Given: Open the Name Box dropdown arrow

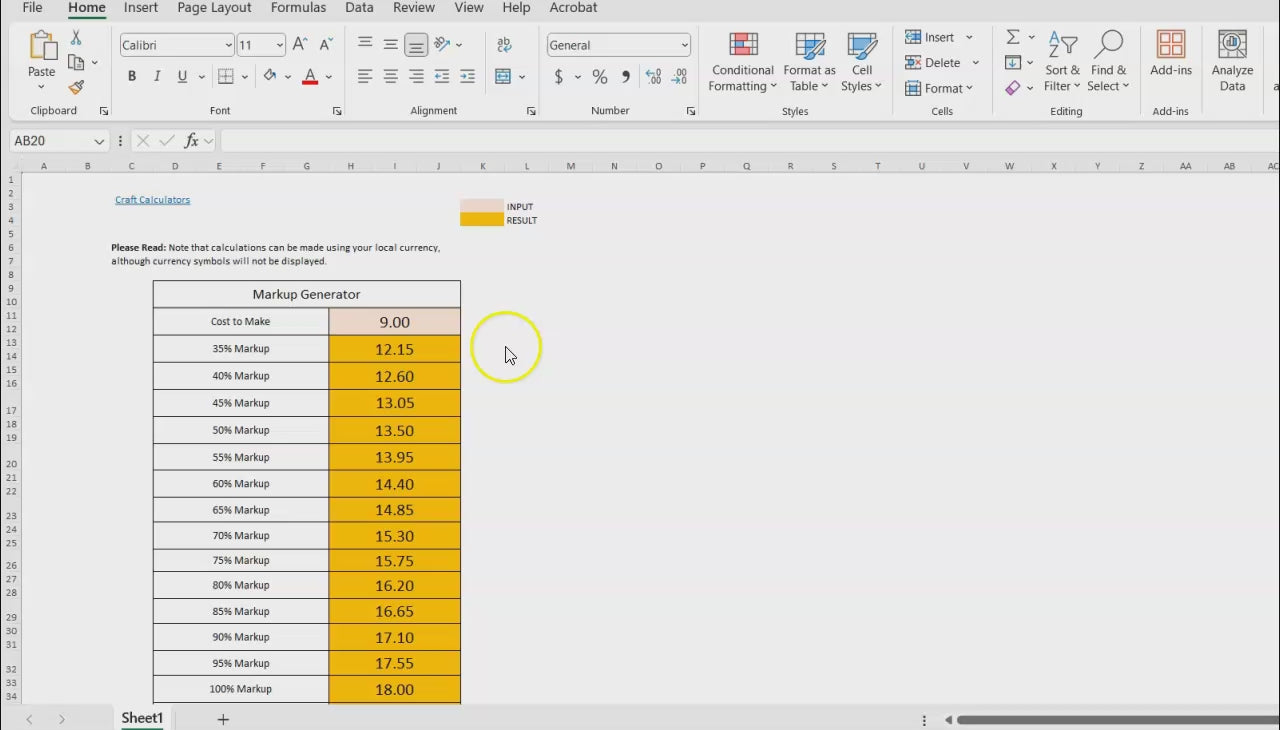Looking at the screenshot, I should pyautogui.click(x=98, y=142).
